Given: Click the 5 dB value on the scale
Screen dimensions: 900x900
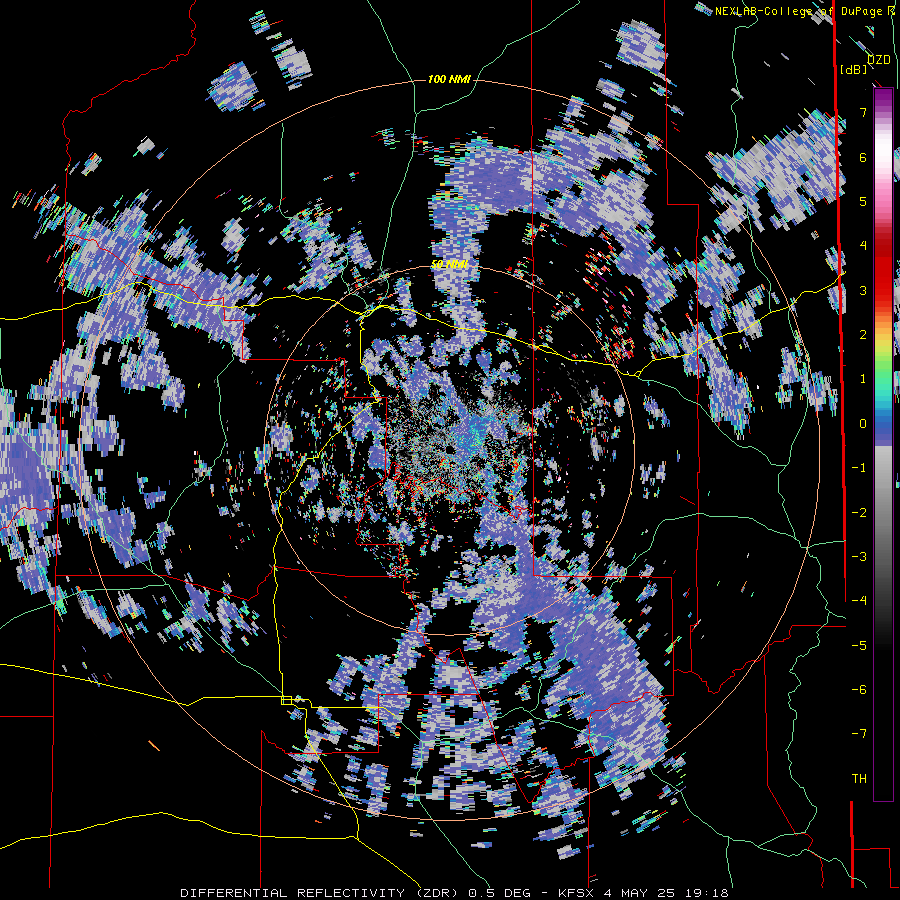Looking at the screenshot, I should [x=863, y=201].
